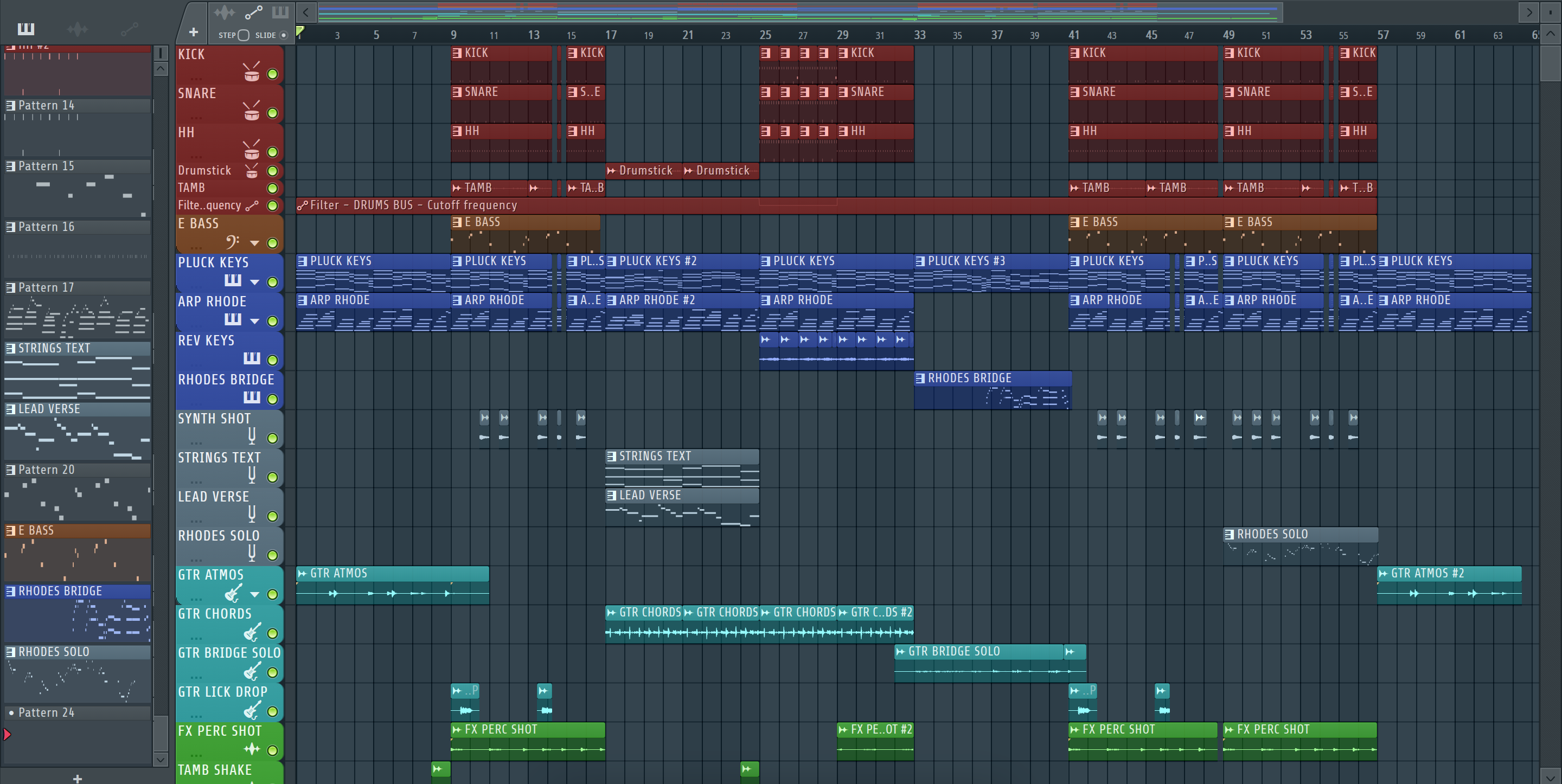Click the ARP RHODE piano icon
Viewport: 1562px width, 784px height.
(233, 319)
